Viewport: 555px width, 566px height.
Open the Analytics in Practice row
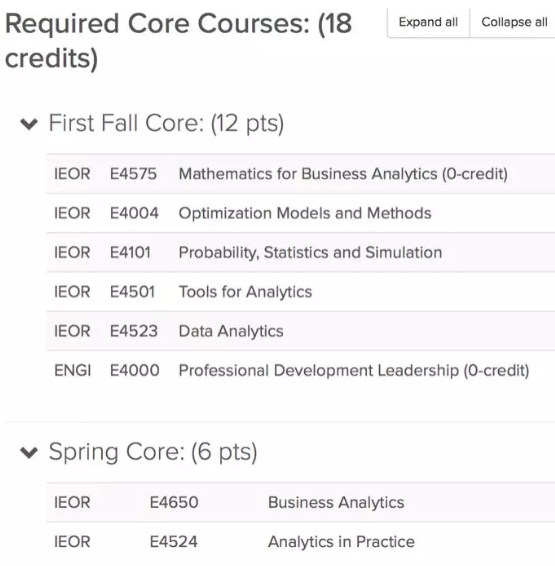(x=301, y=542)
